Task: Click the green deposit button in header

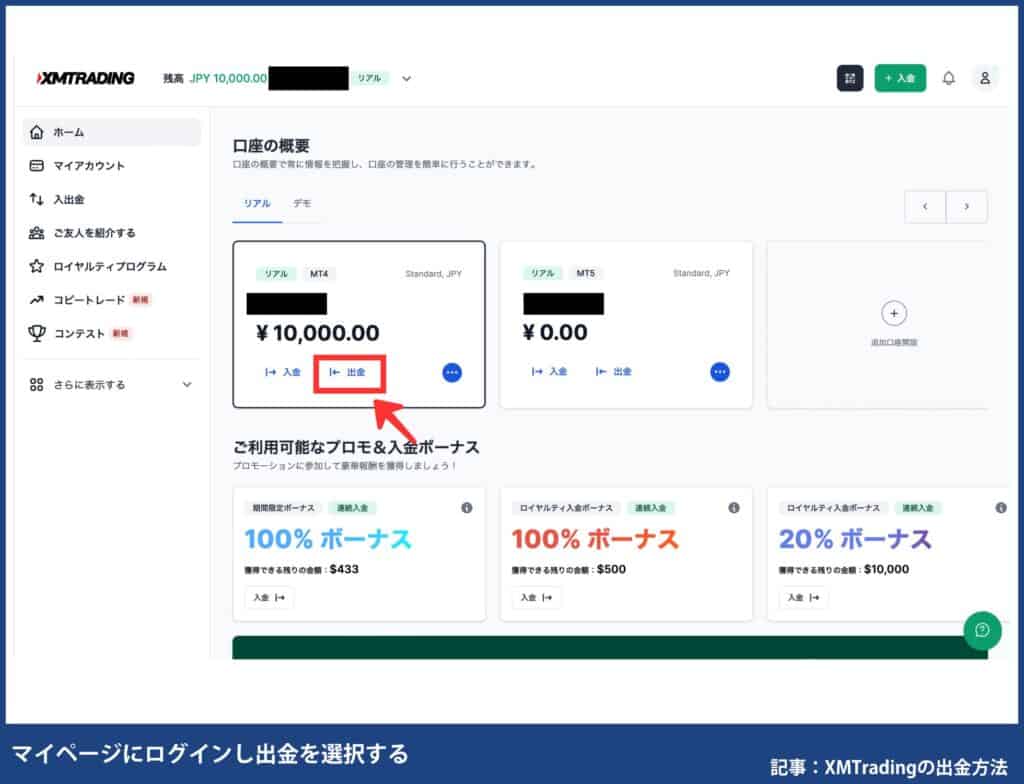Action: click(900, 78)
